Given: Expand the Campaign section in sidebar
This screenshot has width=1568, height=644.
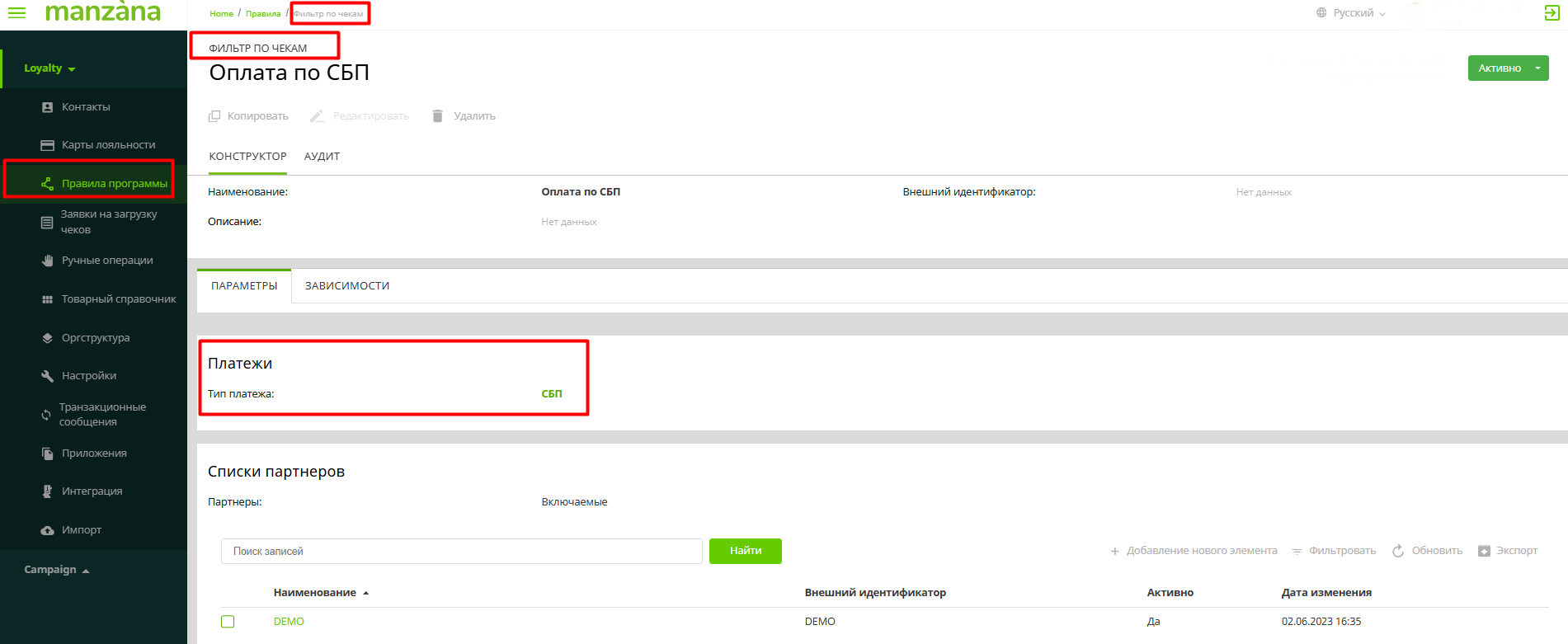Looking at the screenshot, I should (x=56, y=570).
